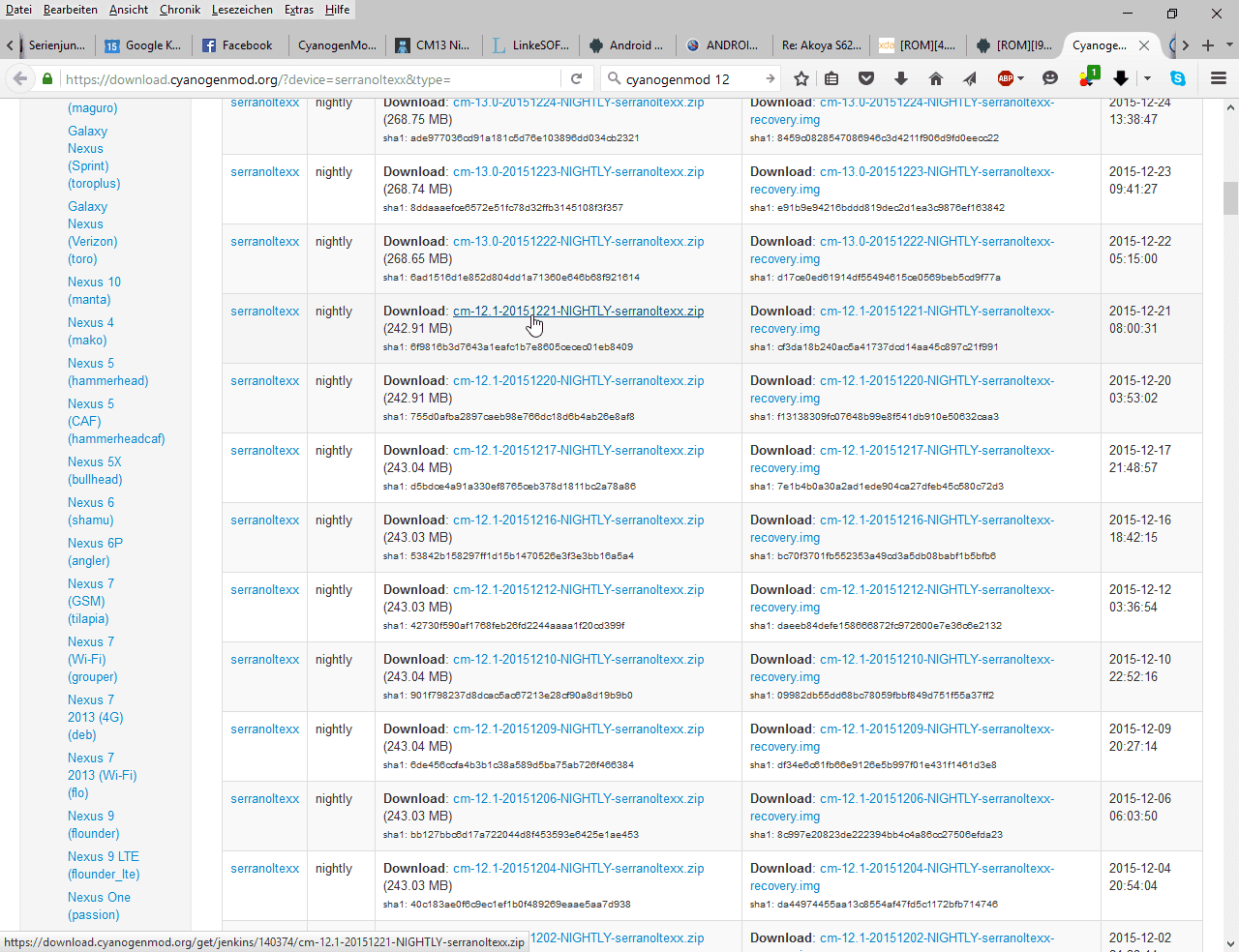The height and width of the screenshot is (952, 1239).
Task: Click the Adblock Plus ABP icon
Action: 1006,78
